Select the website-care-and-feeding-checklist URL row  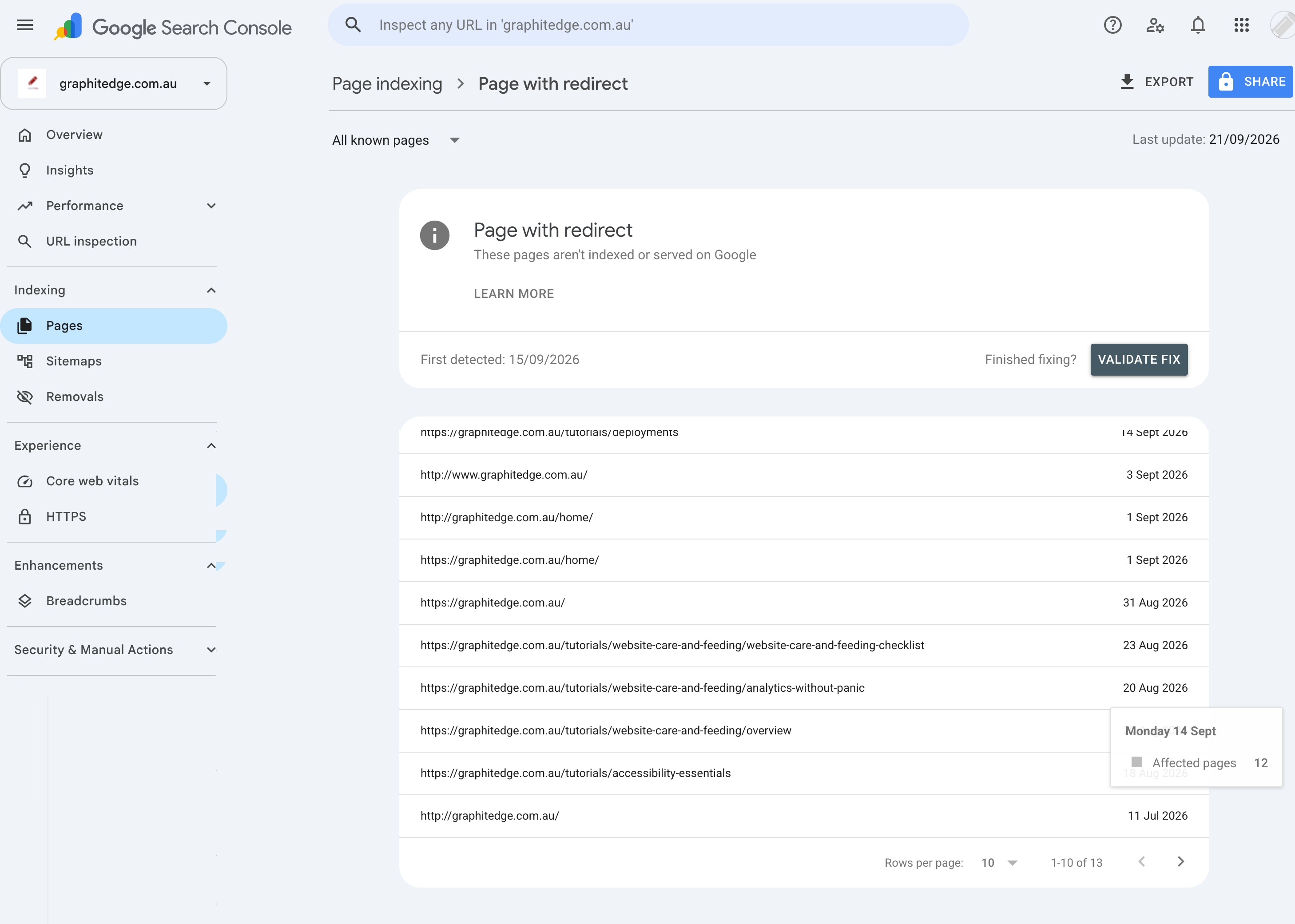pyautogui.click(x=804, y=646)
